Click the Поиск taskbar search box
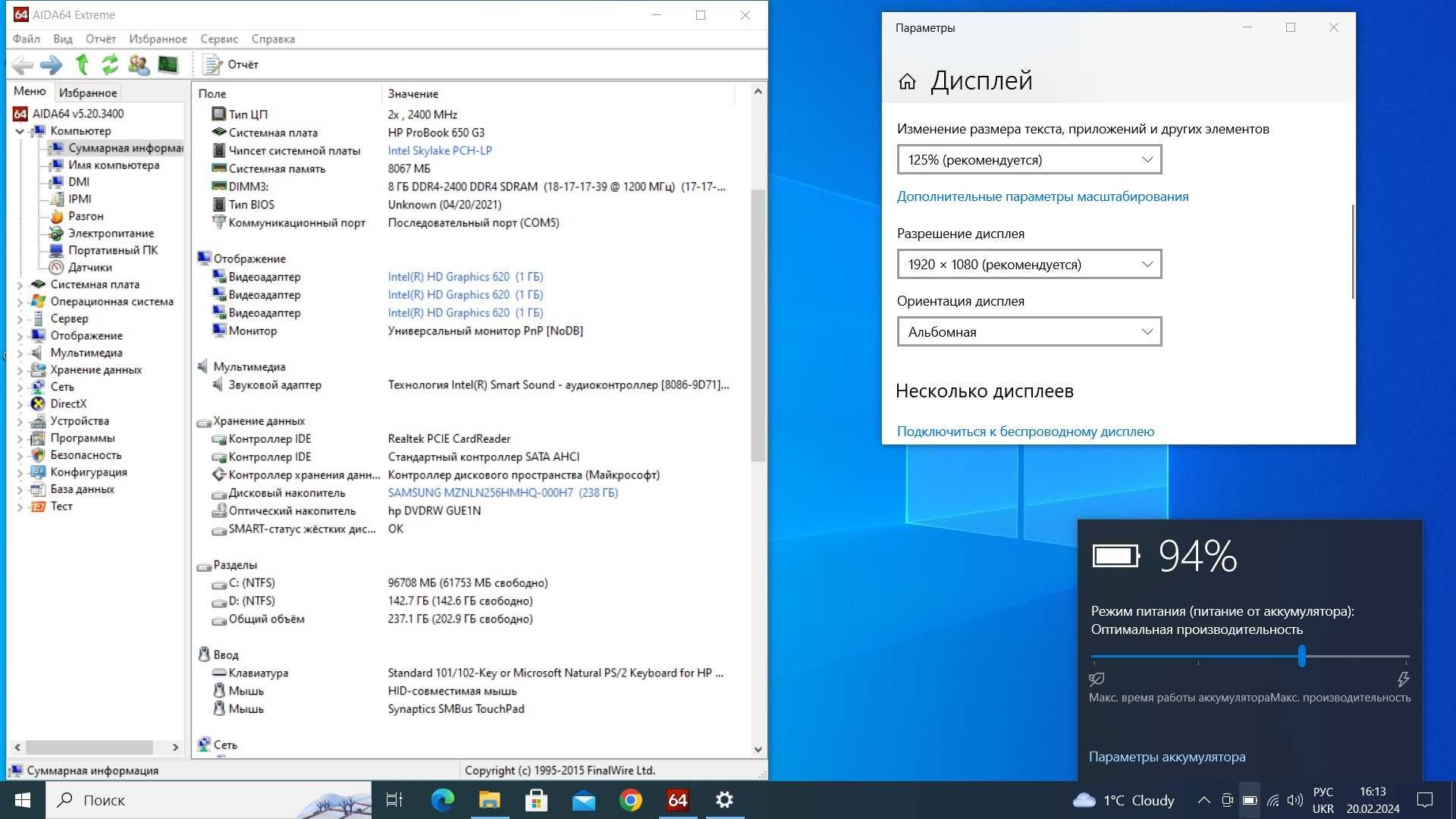Image resolution: width=1456 pixels, height=819 pixels. click(x=209, y=800)
